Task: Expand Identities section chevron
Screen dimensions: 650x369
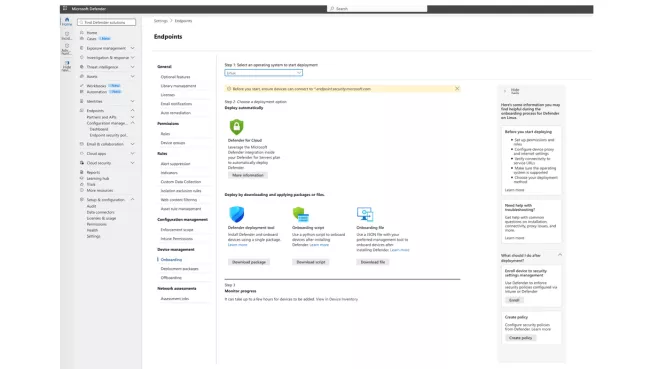Action: 133,101
